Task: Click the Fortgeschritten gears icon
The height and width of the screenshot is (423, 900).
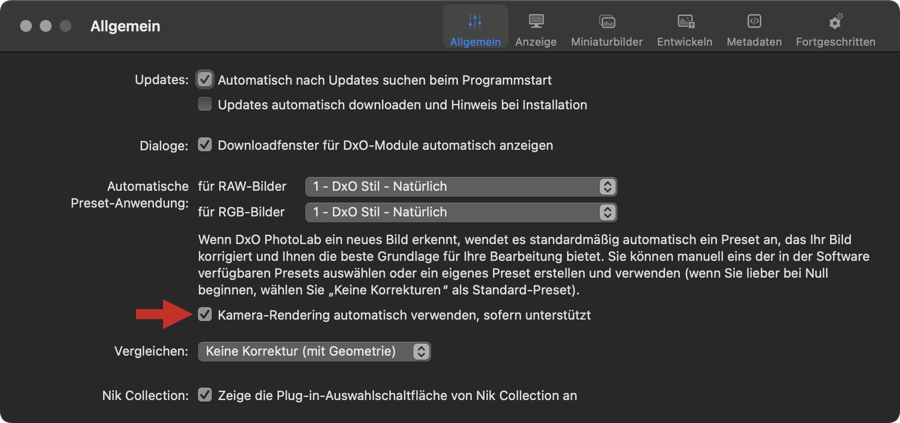Action: click(836, 21)
